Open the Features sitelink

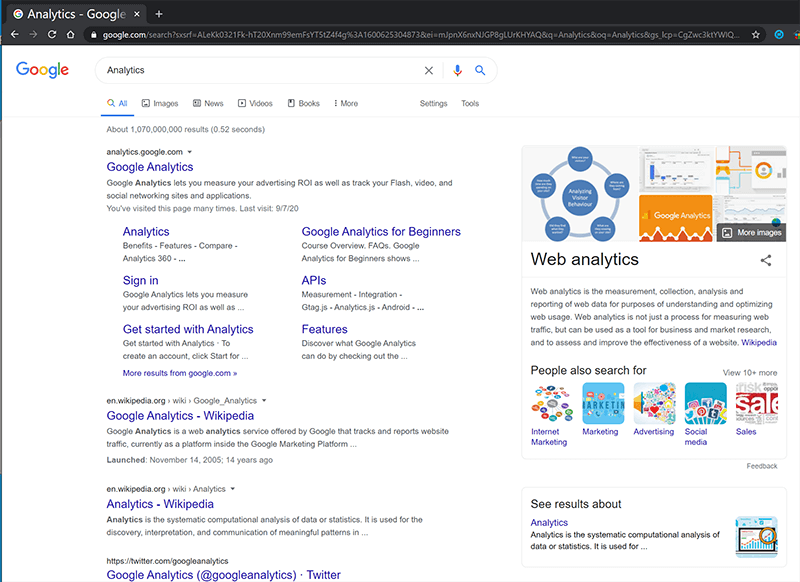pyautogui.click(x=324, y=330)
